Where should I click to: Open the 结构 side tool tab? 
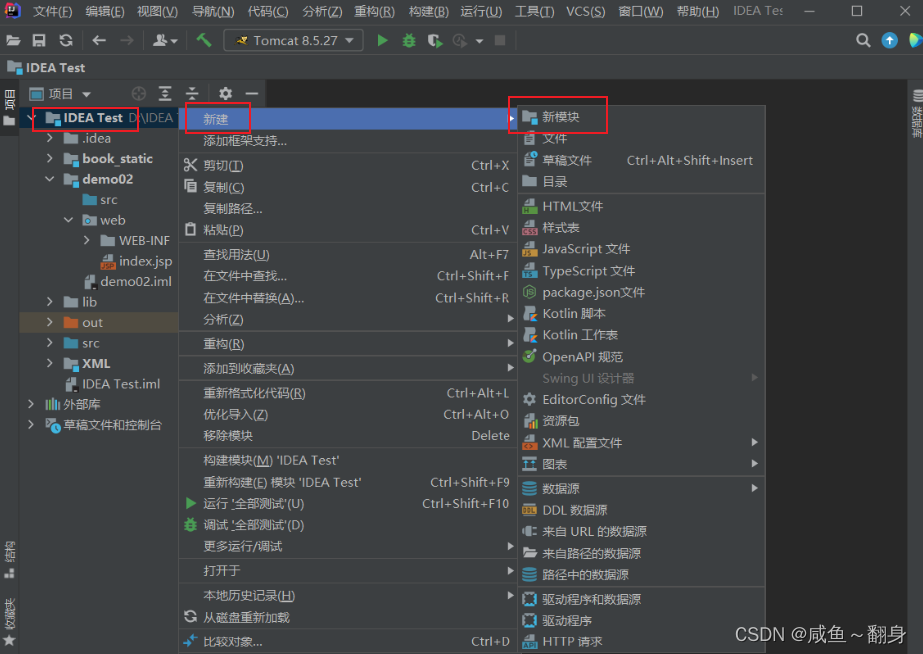pos(9,559)
